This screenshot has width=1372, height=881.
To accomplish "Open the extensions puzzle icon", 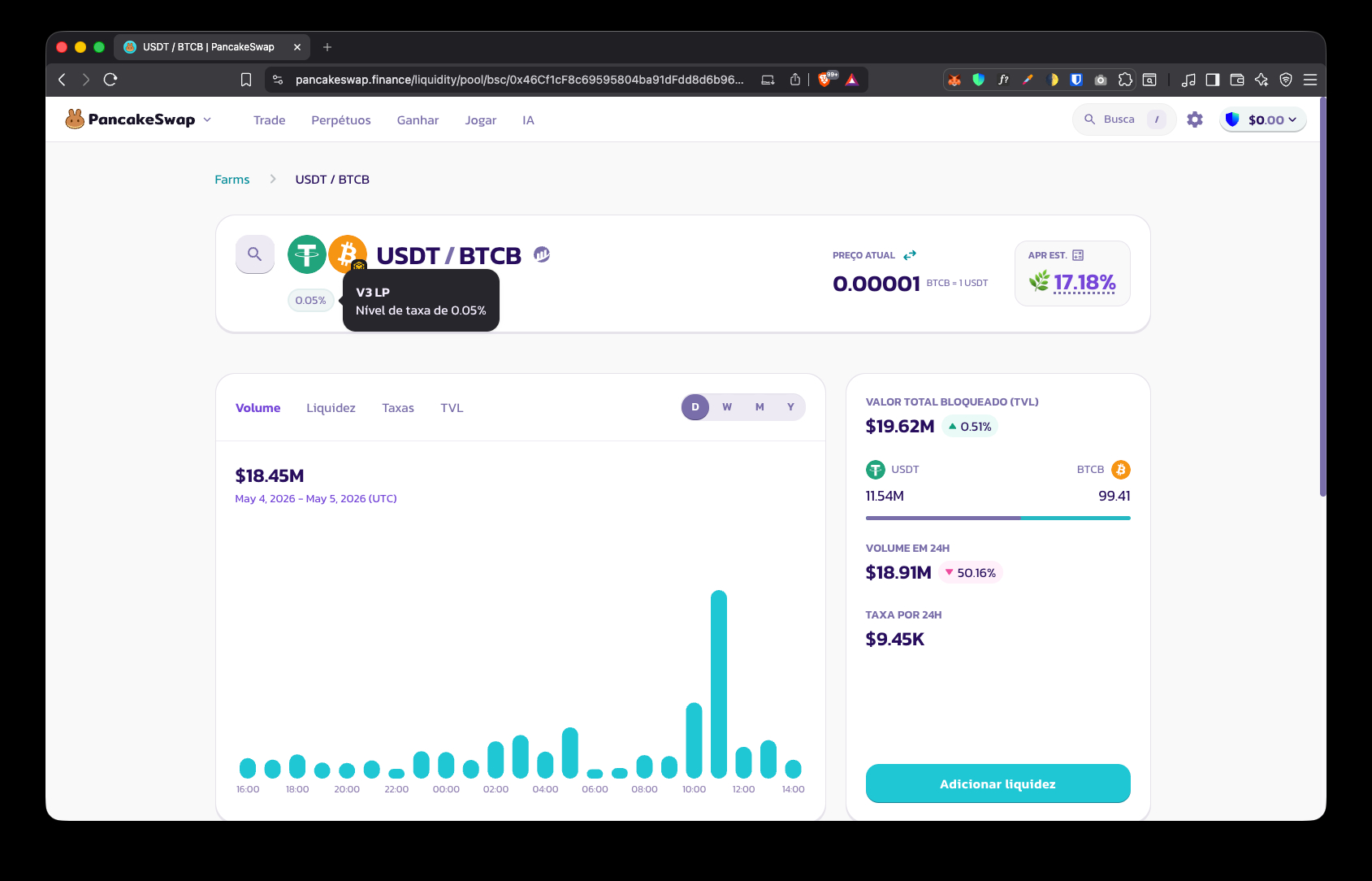I will point(1125,80).
